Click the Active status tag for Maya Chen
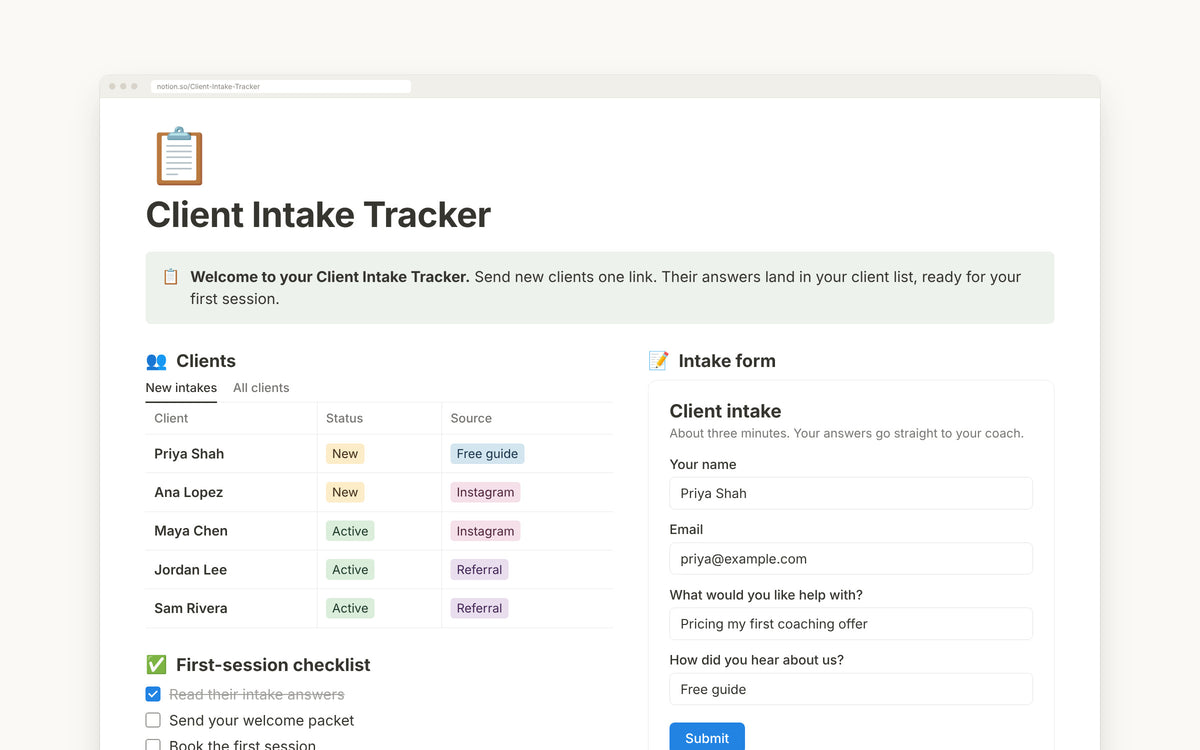The height and width of the screenshot is (750, 1200). (350, 531)
